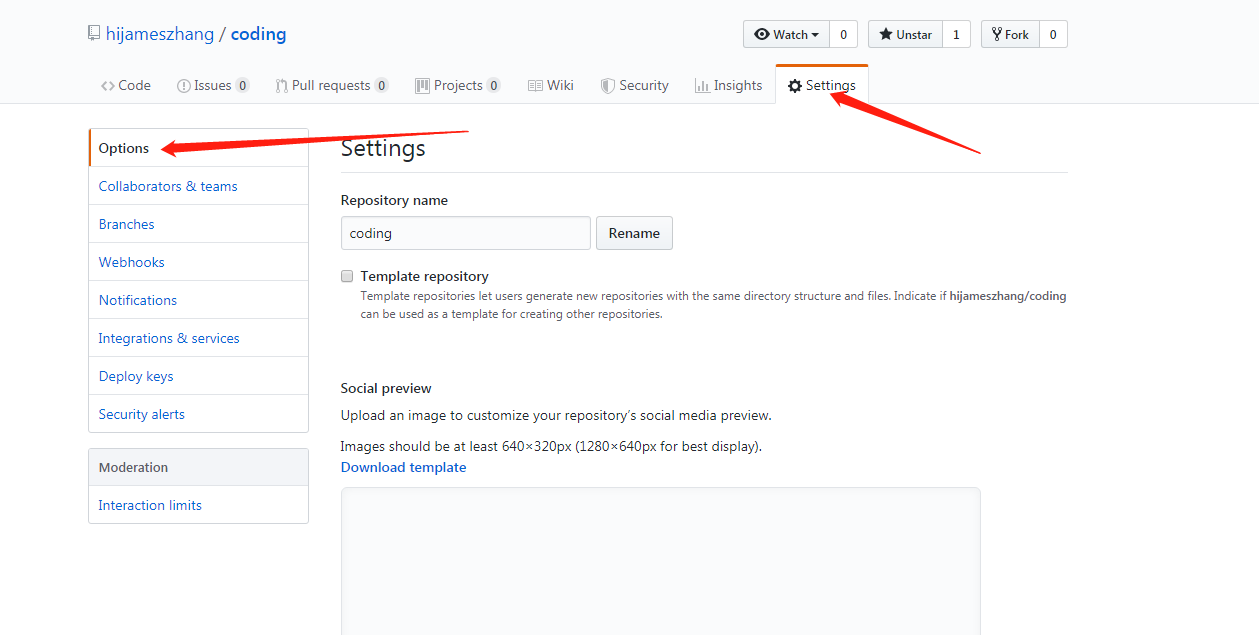Click the Issues tab exclamation icon
This screenshot has height=635, width=1259.
pyautogui.click(x=183, y=86)
